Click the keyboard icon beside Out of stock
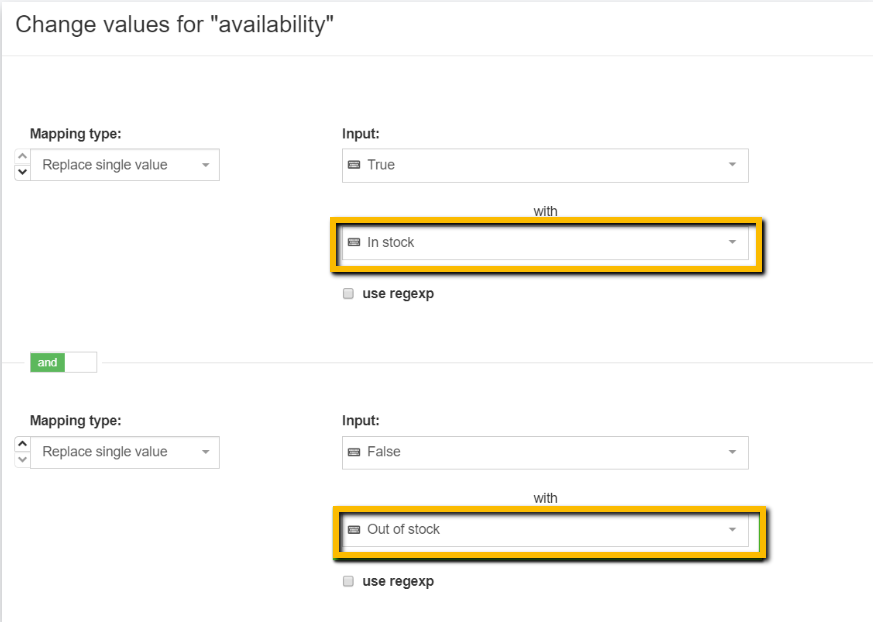 (353, 530)
